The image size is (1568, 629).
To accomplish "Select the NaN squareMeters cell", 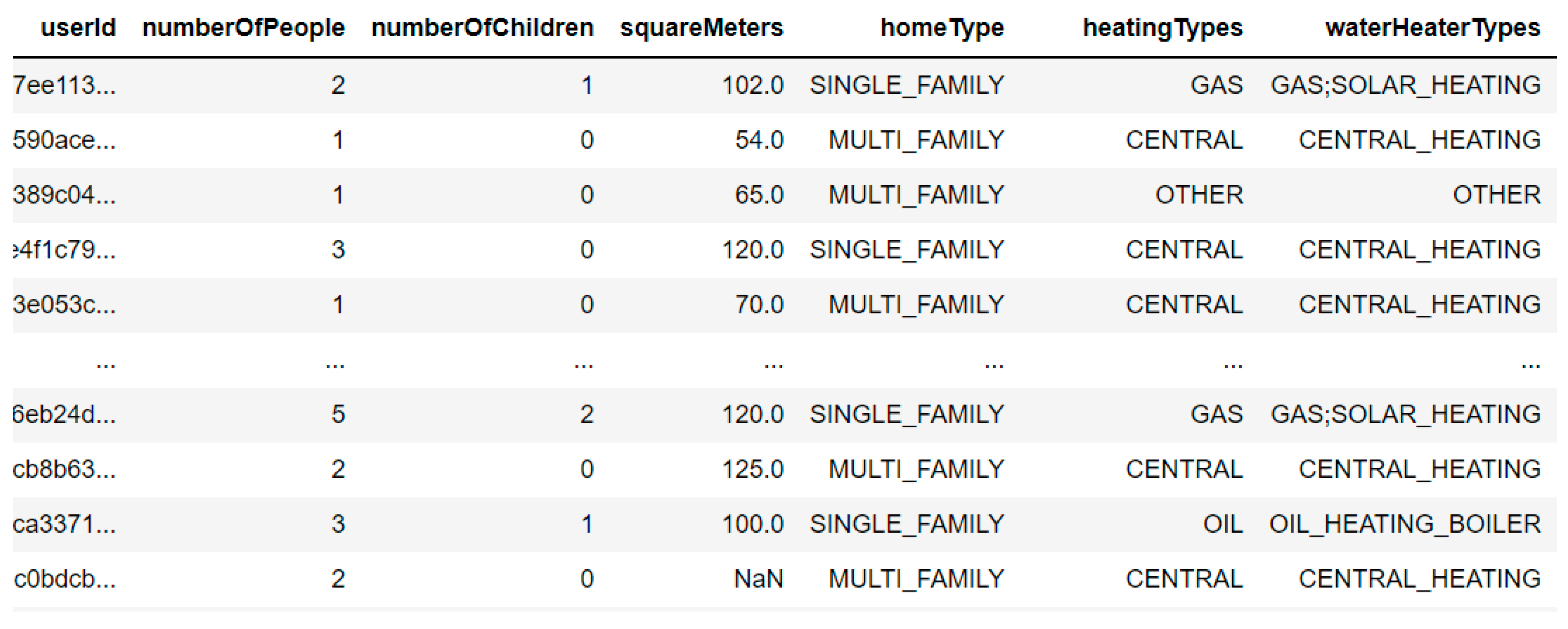I will pyautogui.click(x=758, y=578).
